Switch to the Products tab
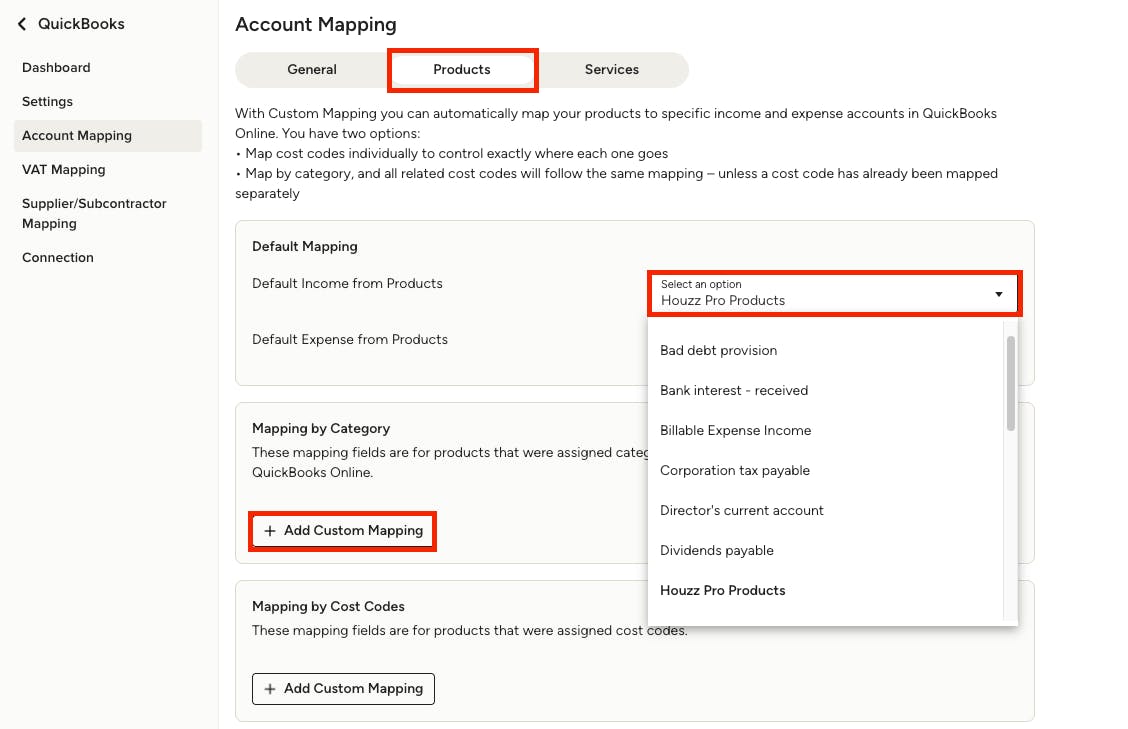Image resolution: width=1128 pixels, height=729 pixels. click(462, 70)
